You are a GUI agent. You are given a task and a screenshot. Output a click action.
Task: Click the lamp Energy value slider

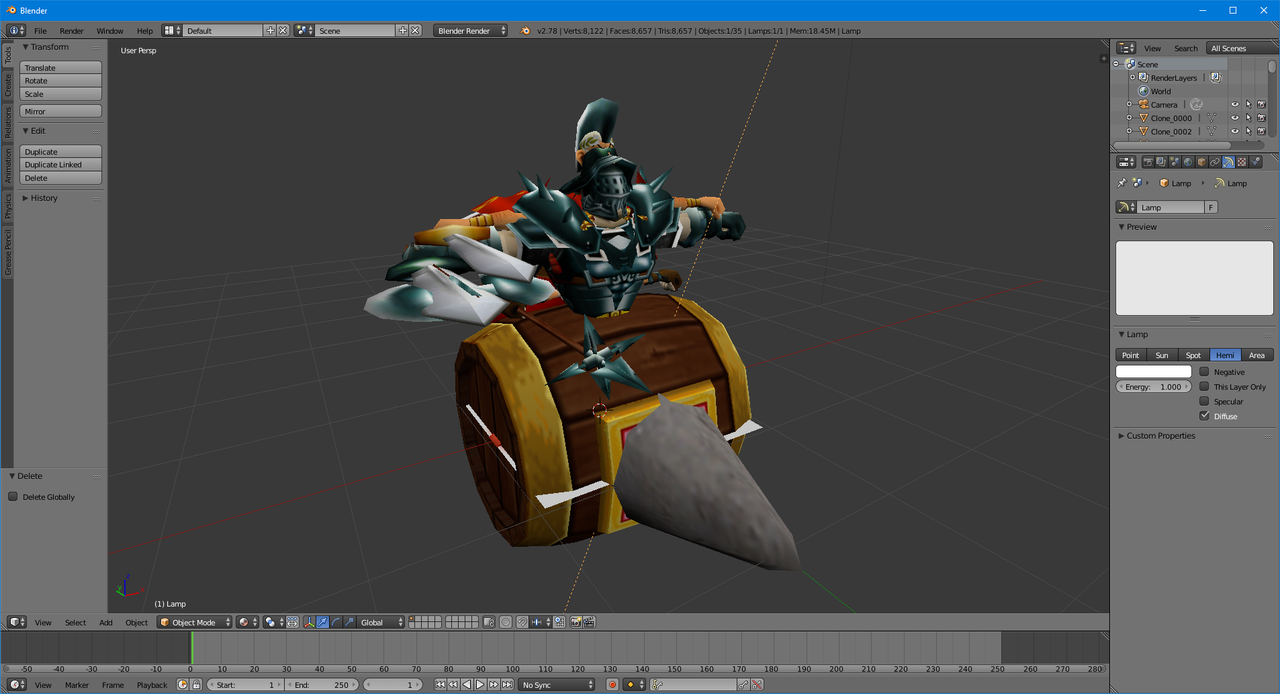click(1154, 386)
